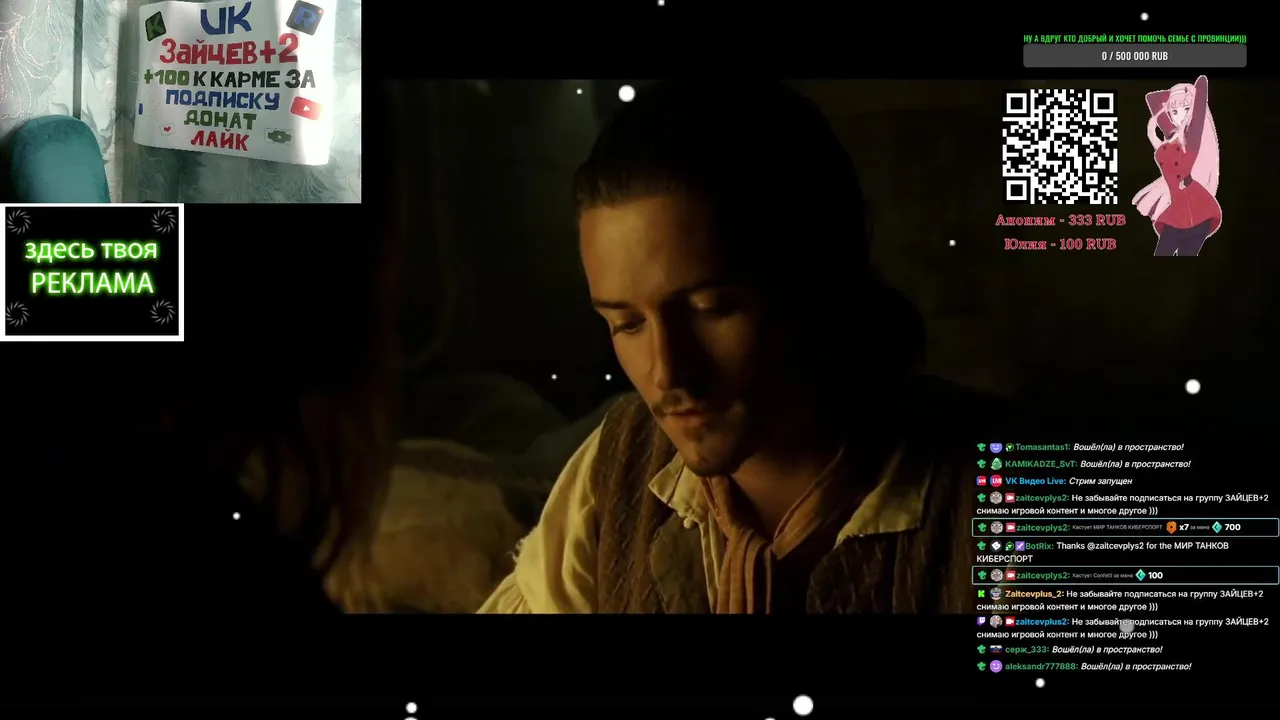
Task: Open zaitcevplys2 username in the 100 mana row
Action: [1042, 575]
